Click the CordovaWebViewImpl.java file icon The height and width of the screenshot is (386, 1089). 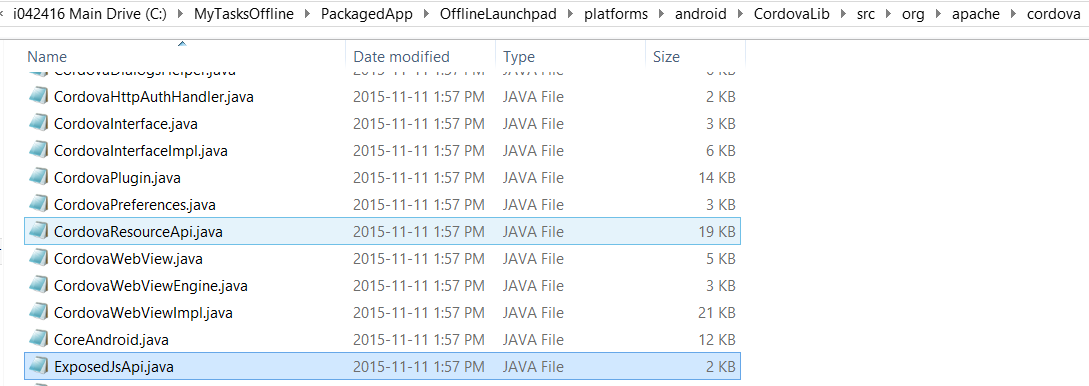click(38, 312)
